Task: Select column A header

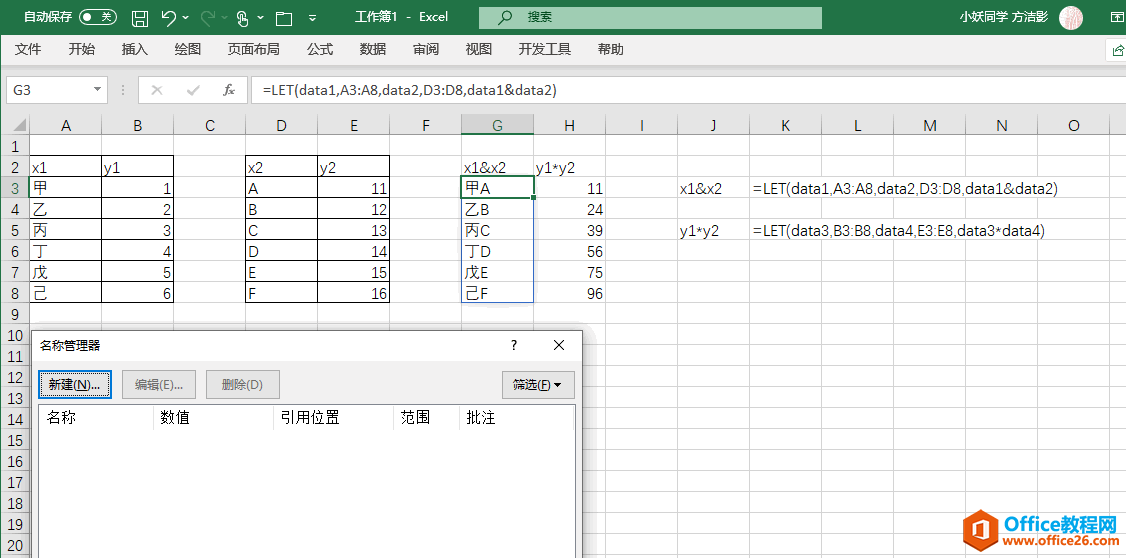Action: (x=65, y=126)
